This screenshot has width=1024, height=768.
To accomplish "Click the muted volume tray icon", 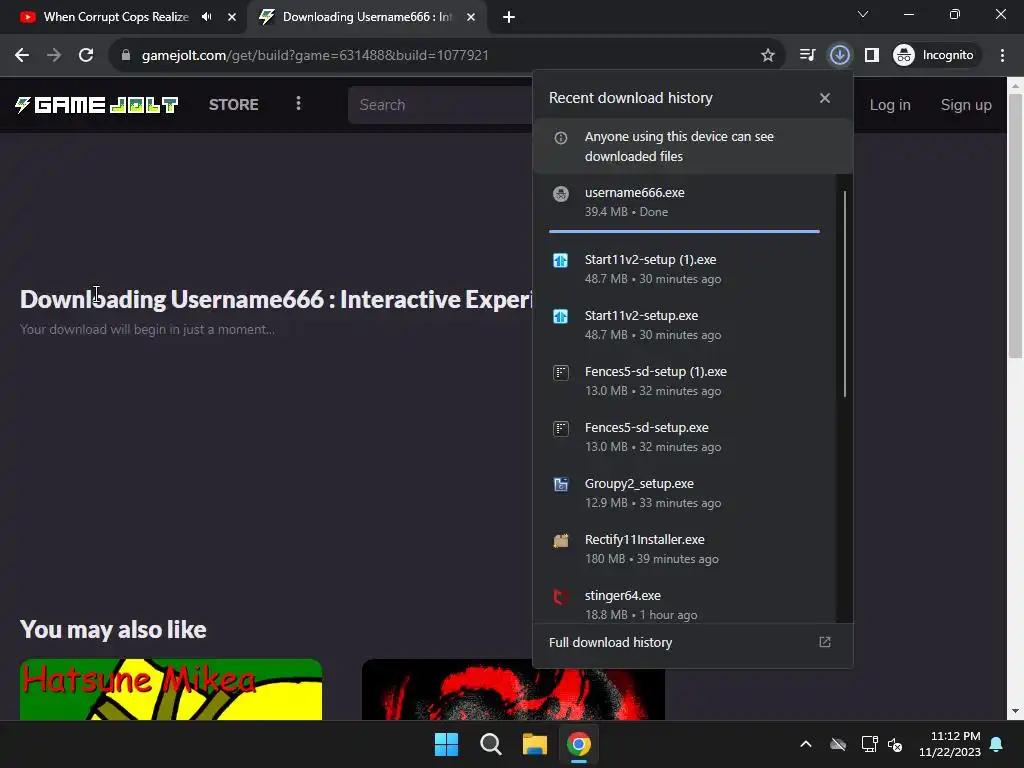I will pos(895,744).
